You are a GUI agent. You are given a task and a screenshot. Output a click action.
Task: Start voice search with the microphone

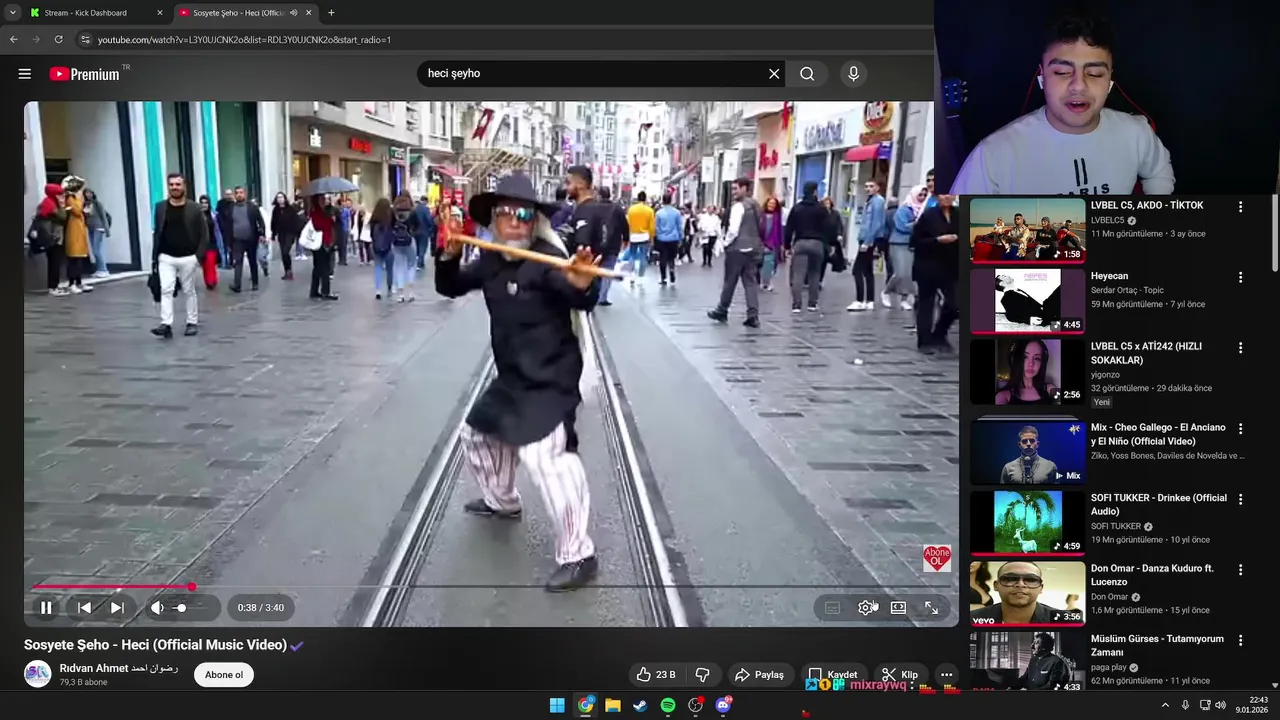click(853, 74)
